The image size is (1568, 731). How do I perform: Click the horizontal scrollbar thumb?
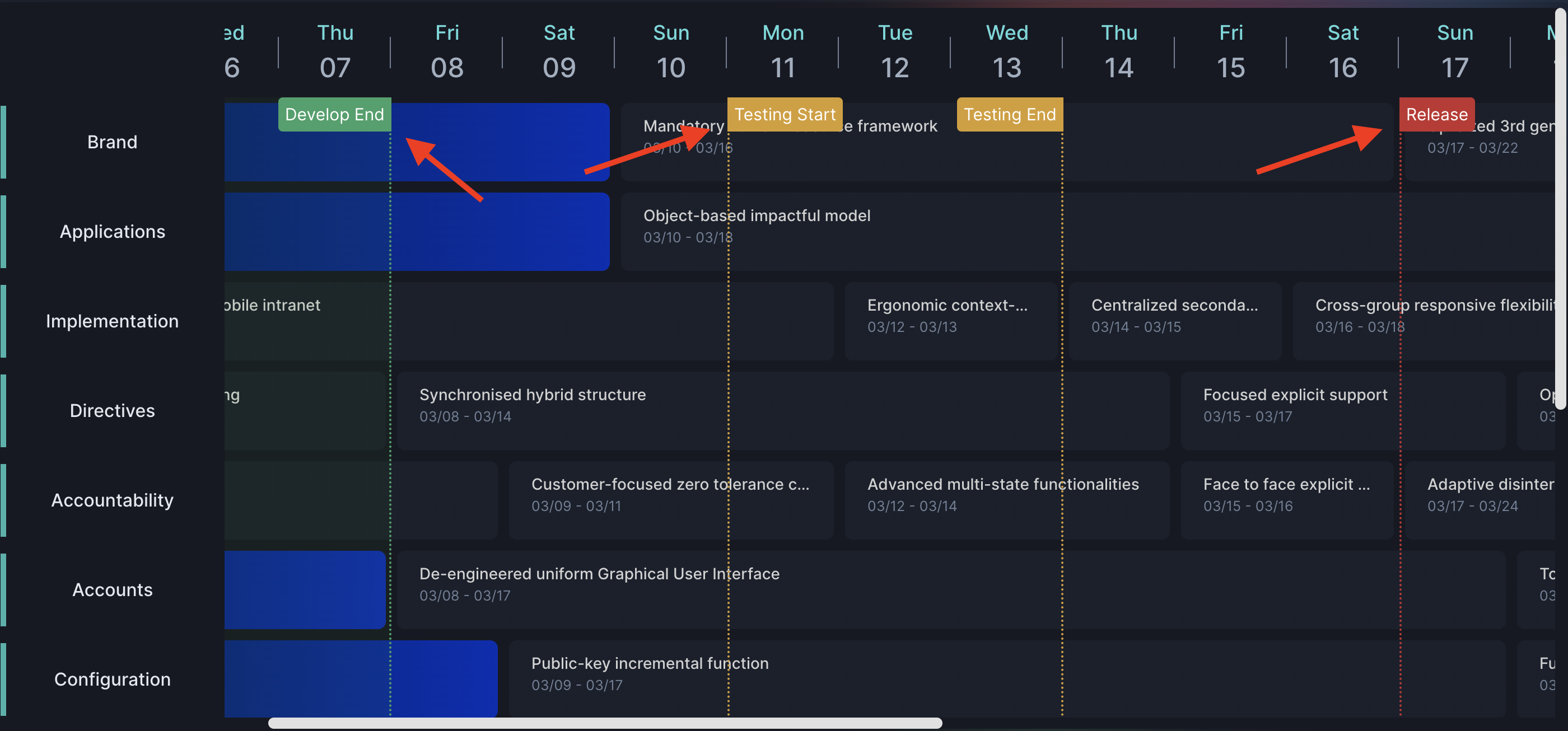[604, 723]
